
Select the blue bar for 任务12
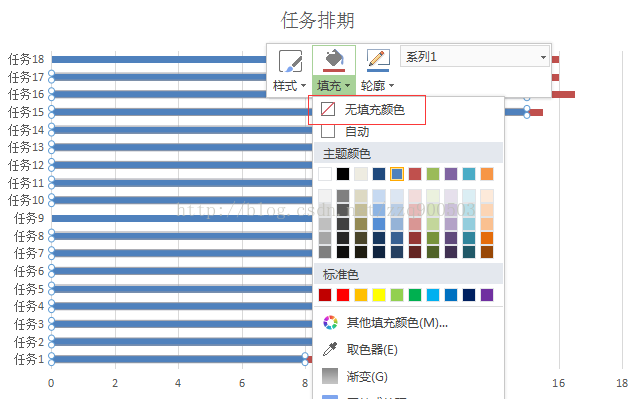(x=182, y=165)
